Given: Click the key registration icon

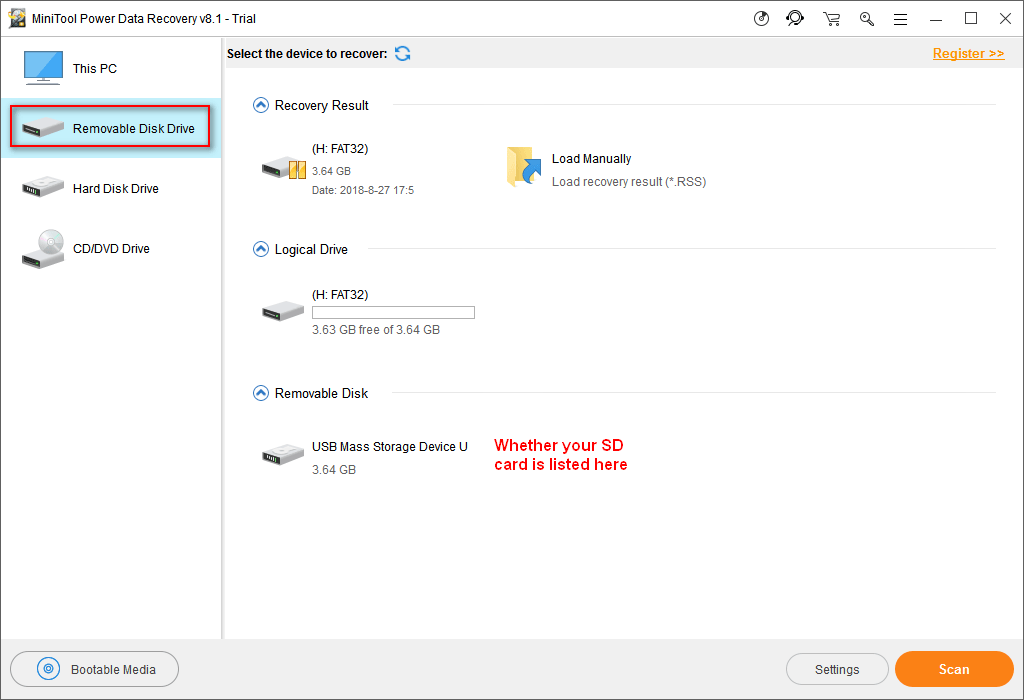Looking at the screenshot, I should (x=867, y=18).
